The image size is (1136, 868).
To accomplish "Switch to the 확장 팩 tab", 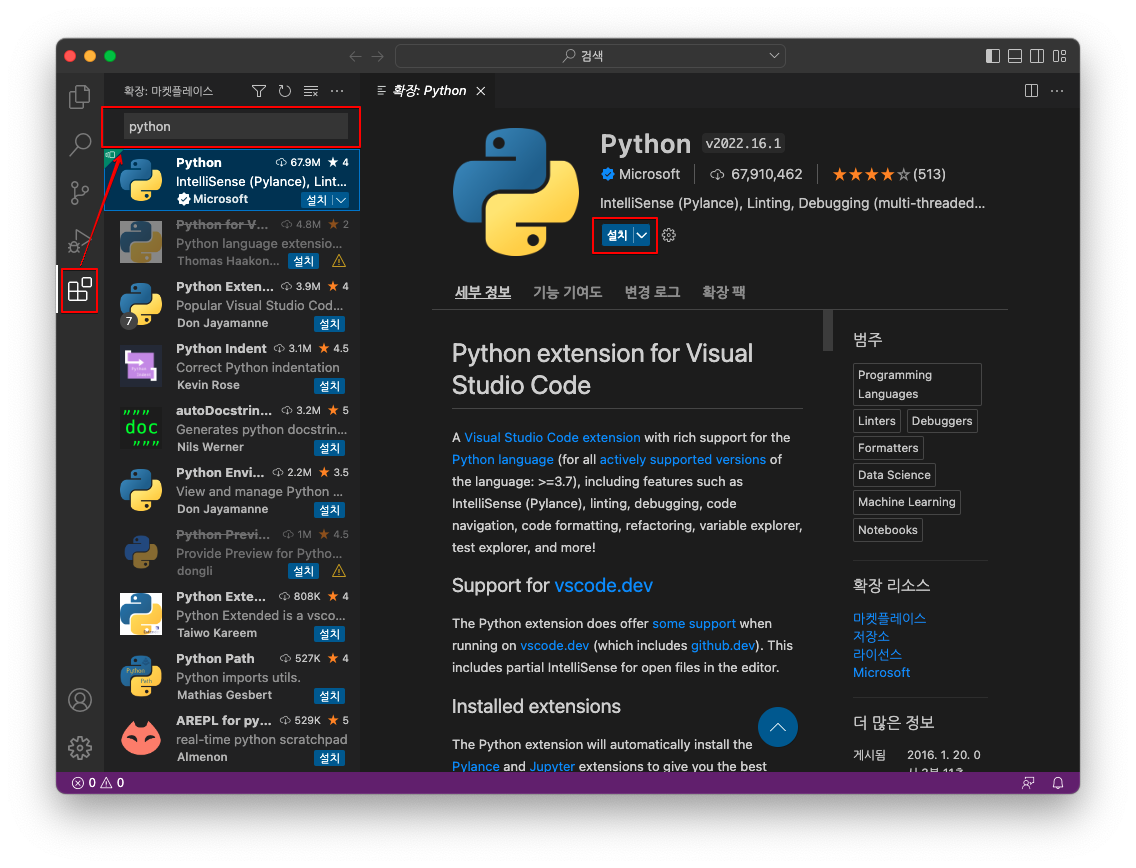I will click(x=723, y=292).
